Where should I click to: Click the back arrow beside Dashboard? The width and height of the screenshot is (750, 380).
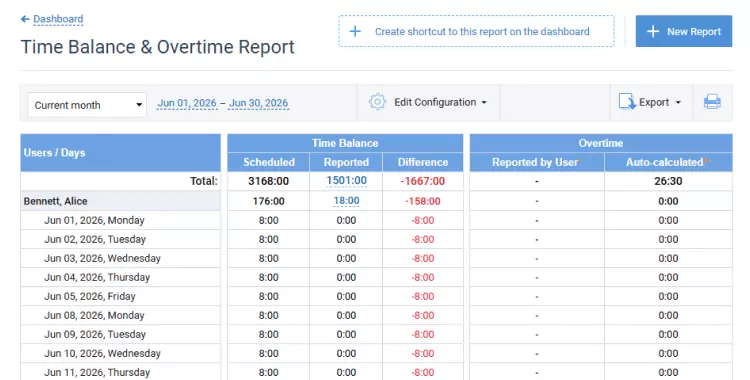pos(25,19)
